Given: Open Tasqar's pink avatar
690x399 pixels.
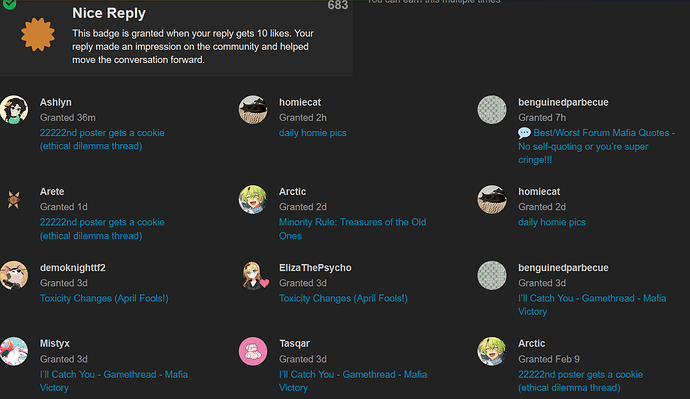Looking at the screenshot, I should pos(253,351).
